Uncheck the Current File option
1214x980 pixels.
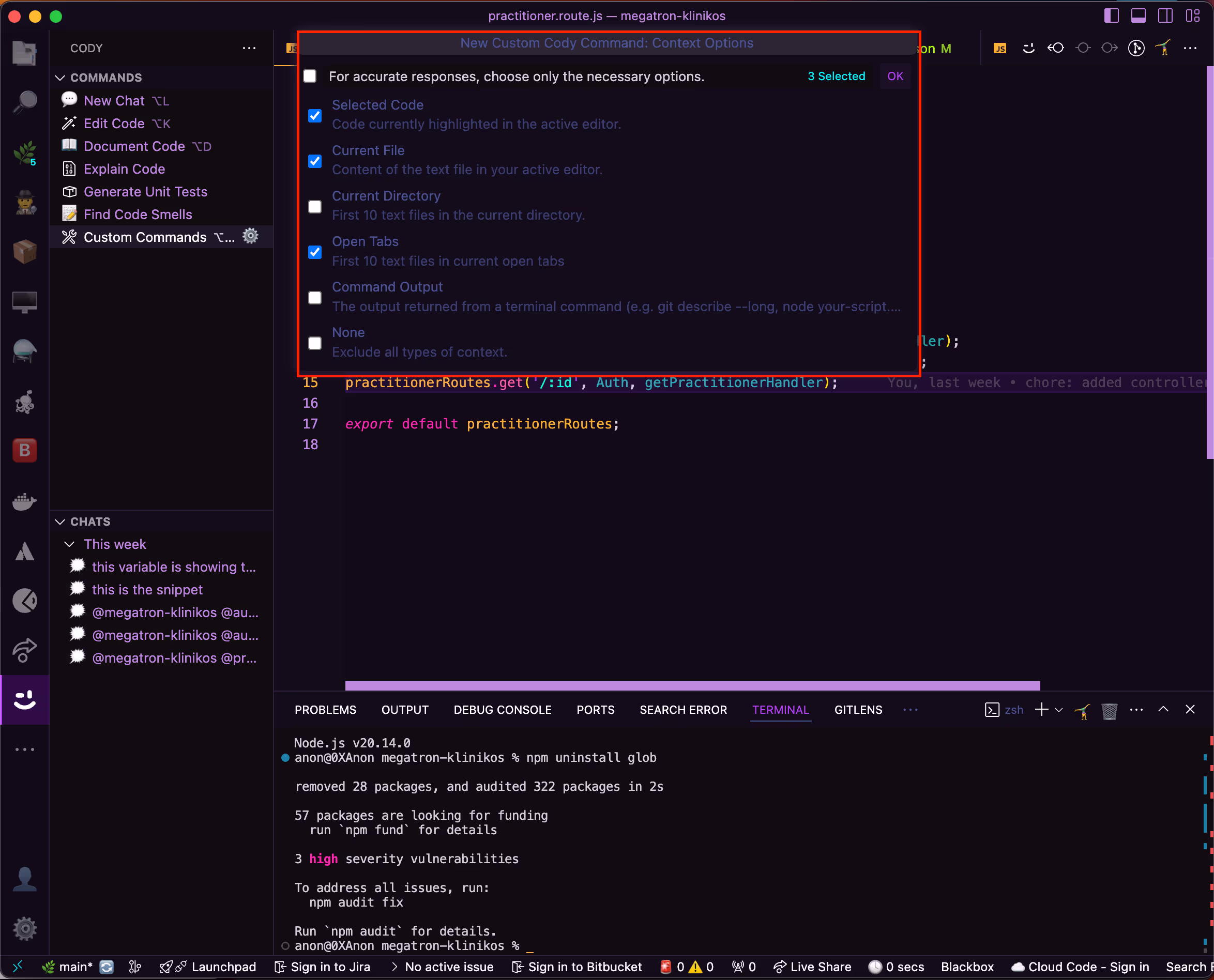[315, 161]
